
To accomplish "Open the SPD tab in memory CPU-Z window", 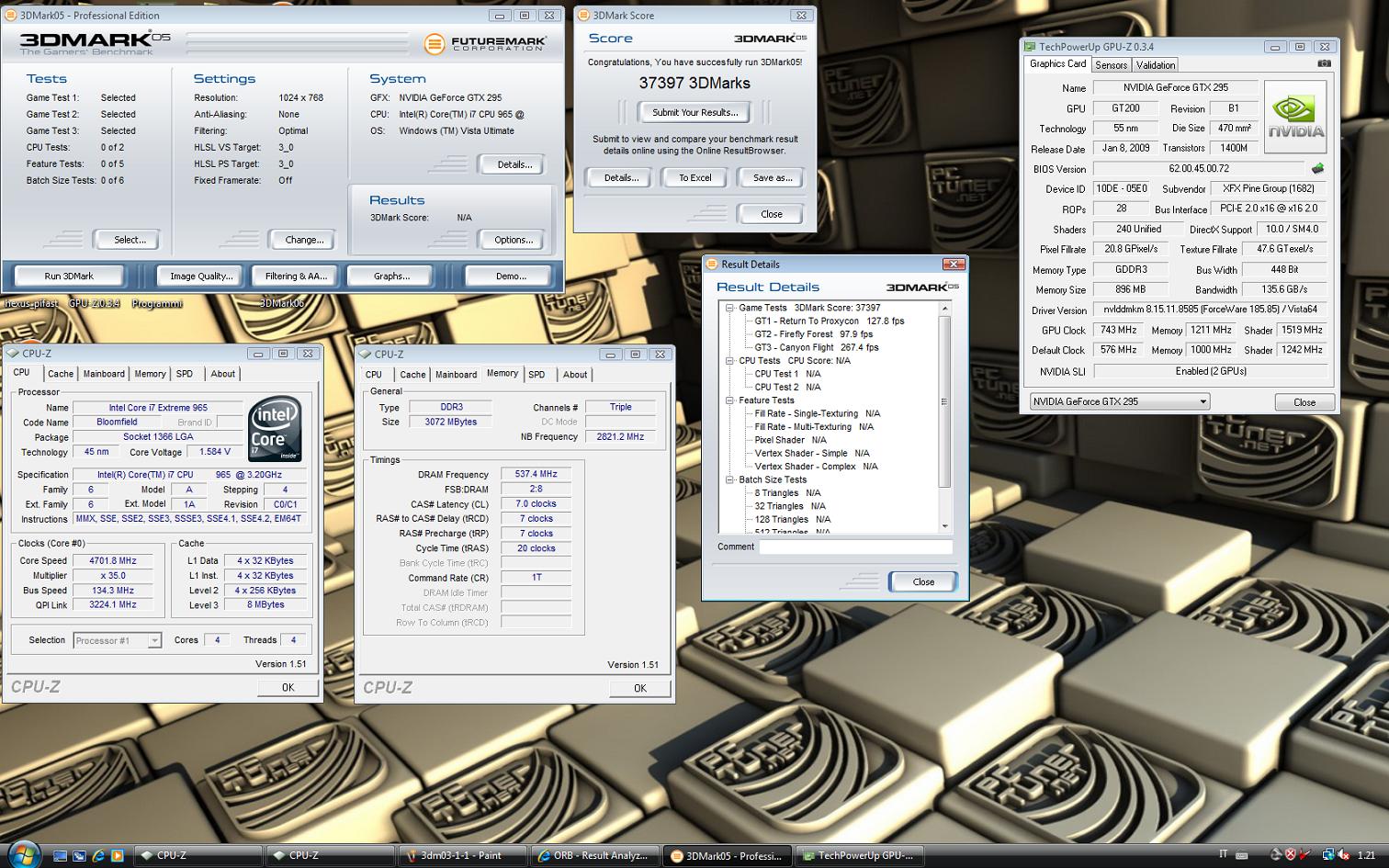I will point(536,375).
